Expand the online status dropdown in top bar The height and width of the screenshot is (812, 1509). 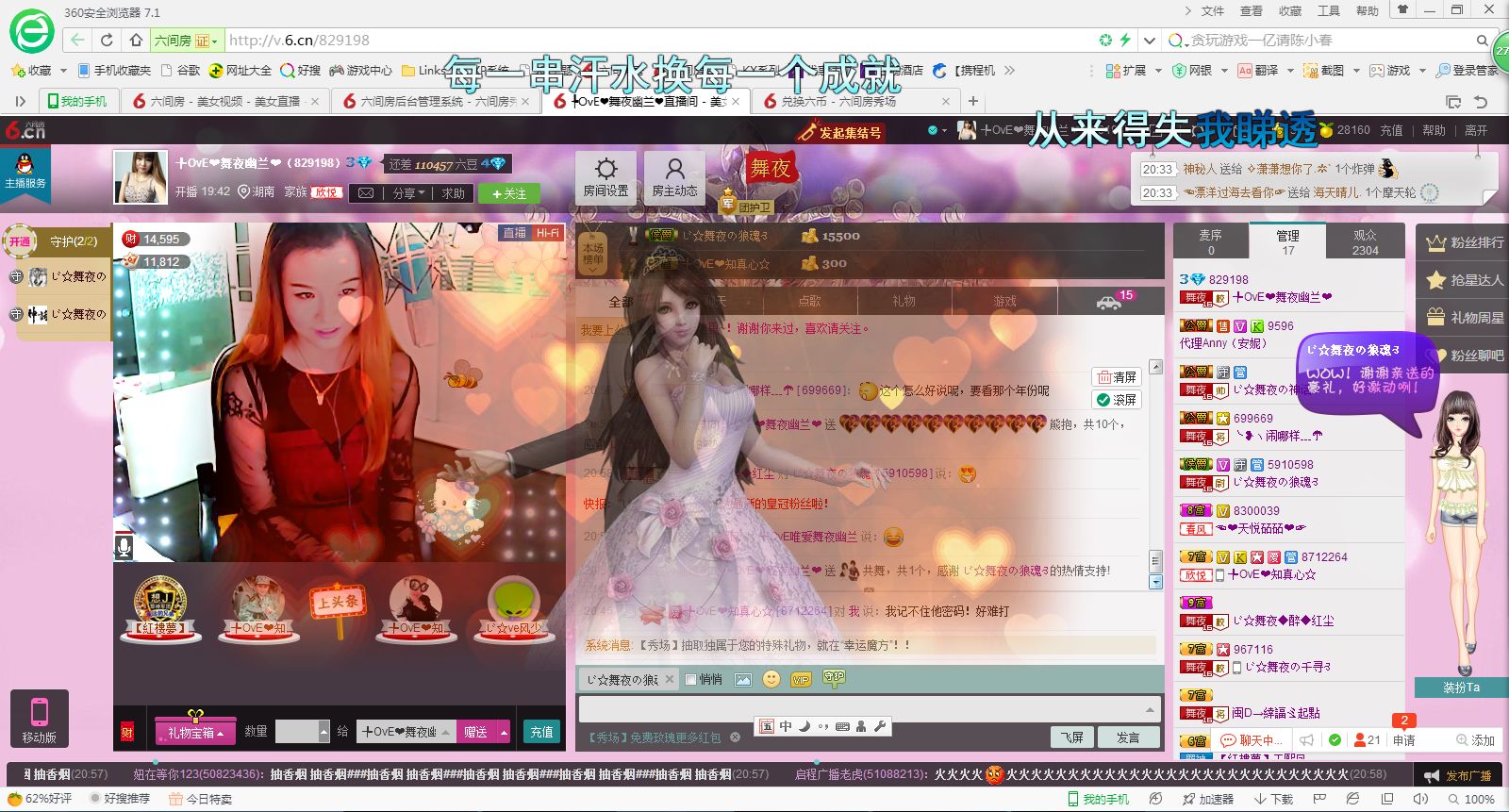(943, 131)
